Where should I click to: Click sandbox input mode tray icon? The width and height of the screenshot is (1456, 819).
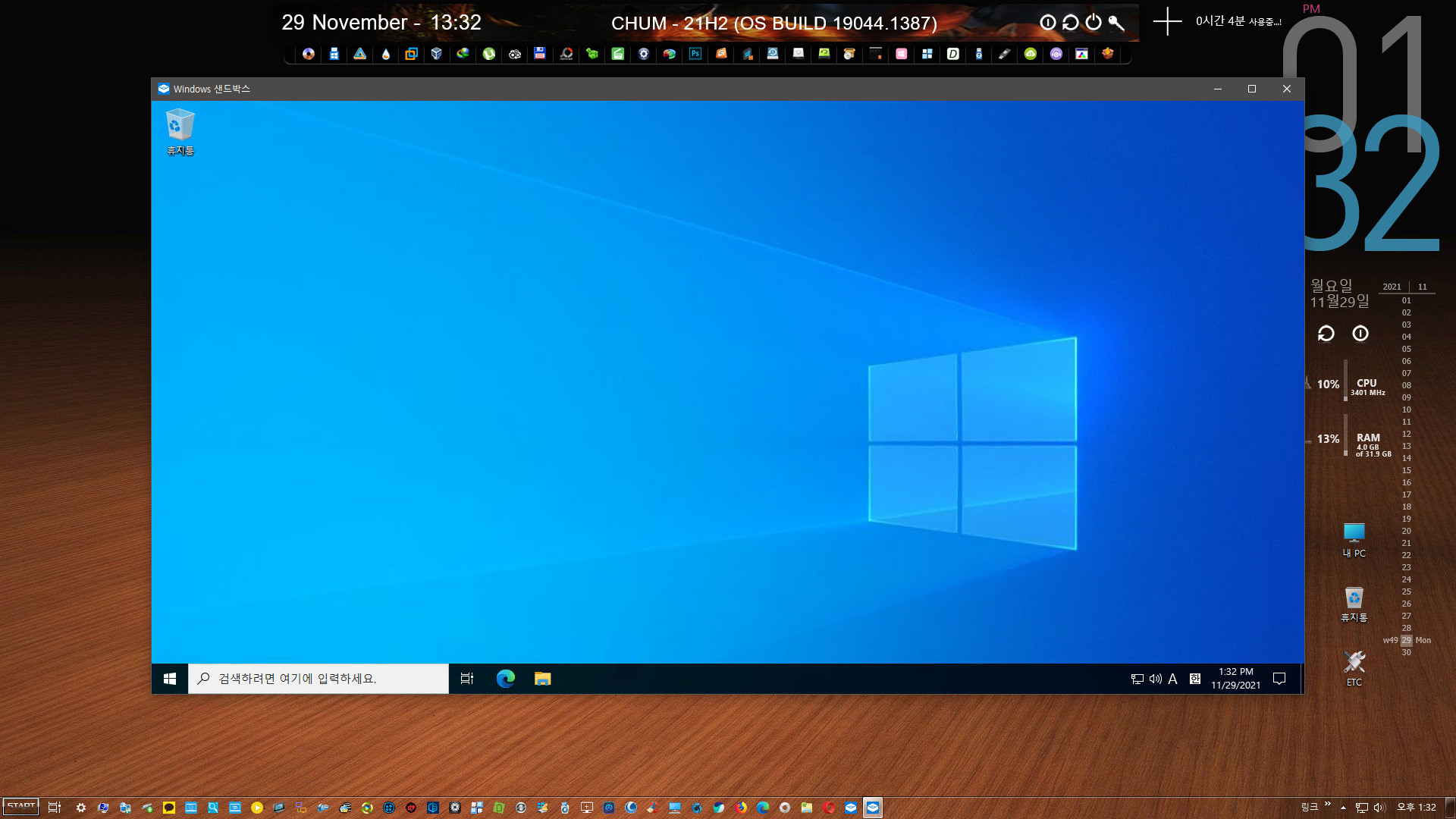tap(1195, 679)
